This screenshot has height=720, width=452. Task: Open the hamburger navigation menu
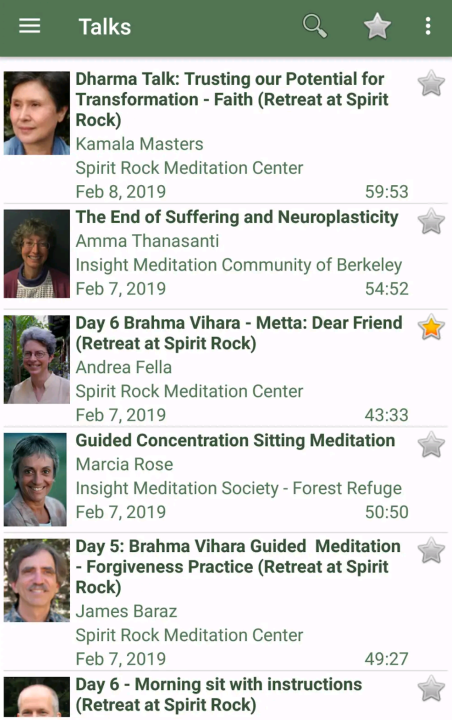tap(29, 26)
